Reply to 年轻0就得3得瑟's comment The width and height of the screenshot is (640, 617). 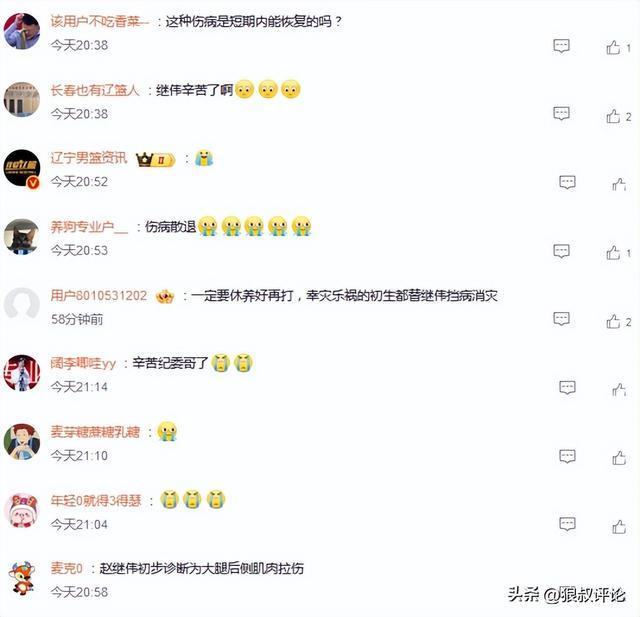(x=567, y=524)
